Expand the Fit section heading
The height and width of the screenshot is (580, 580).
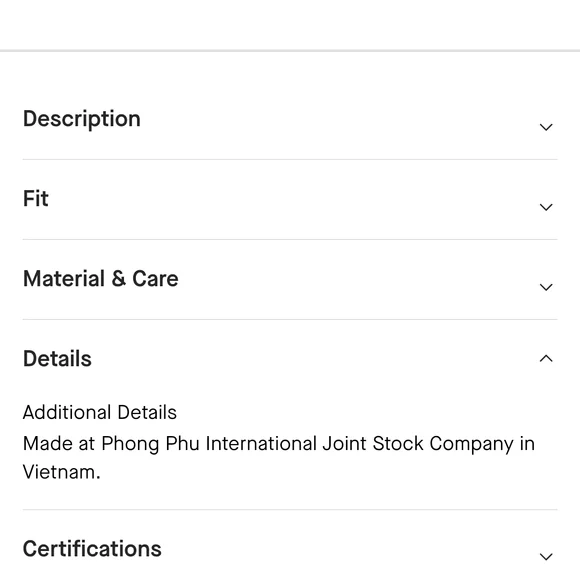[36, 198]
